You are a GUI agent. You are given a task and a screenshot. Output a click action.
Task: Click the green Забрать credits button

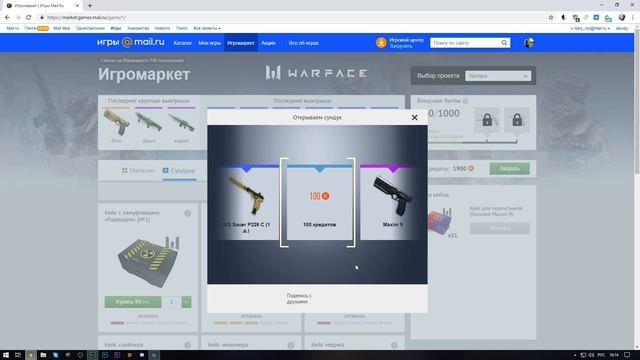pos(509,169)
